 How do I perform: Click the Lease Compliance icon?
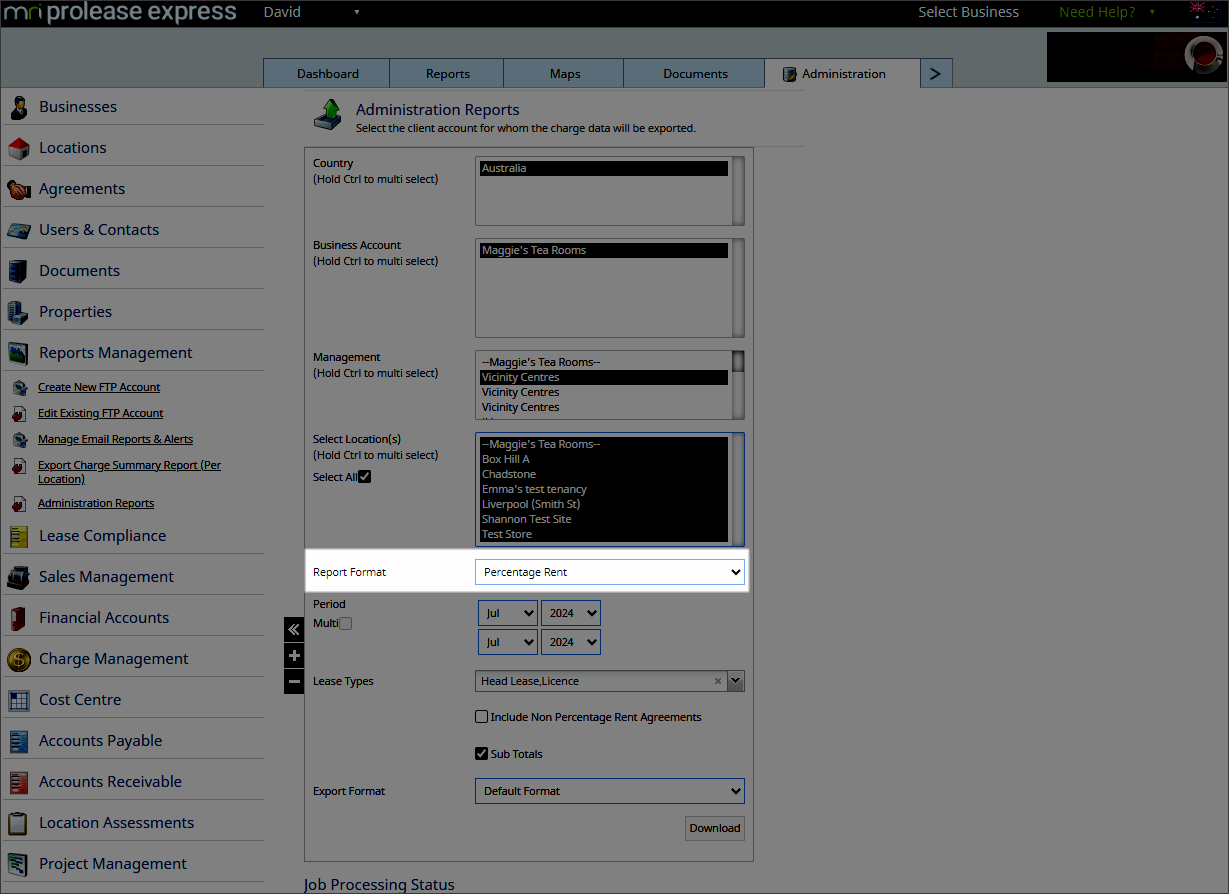pos(18,536)
